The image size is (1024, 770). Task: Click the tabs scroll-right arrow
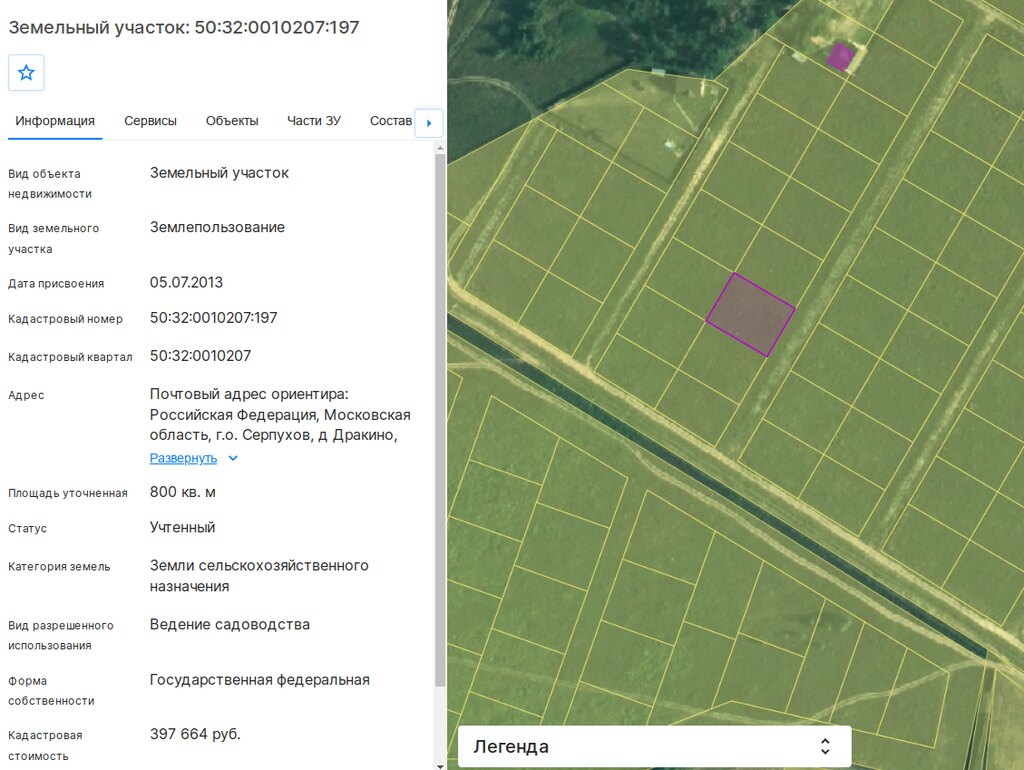tap(429, 123)
